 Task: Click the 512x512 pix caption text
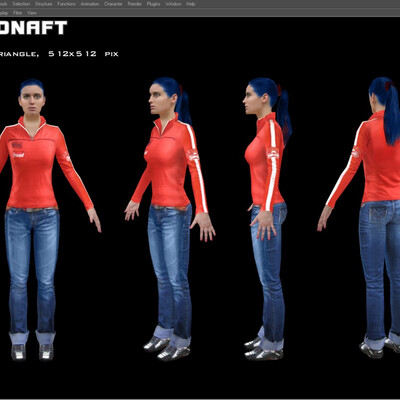[83, 54]
